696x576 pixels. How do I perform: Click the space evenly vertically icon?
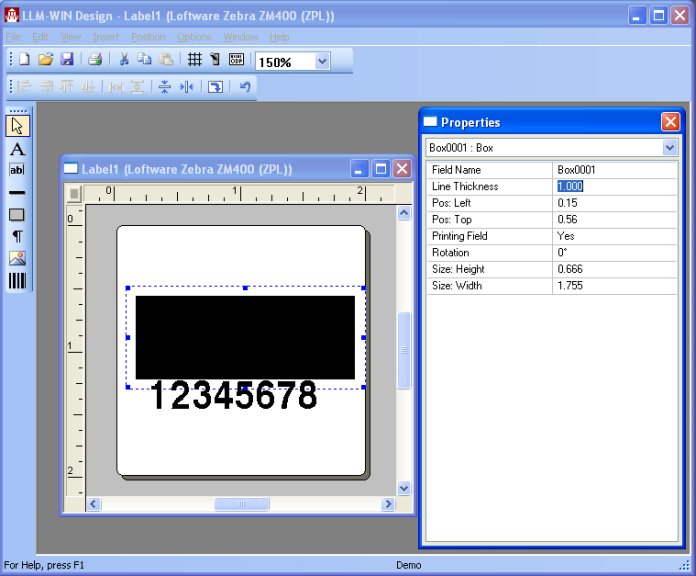138,87
